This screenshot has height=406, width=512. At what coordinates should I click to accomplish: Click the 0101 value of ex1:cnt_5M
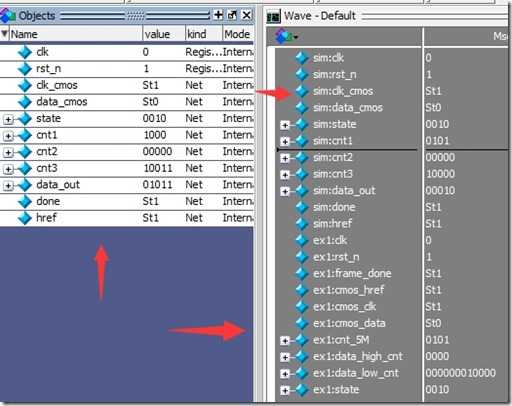pos(437,340)
